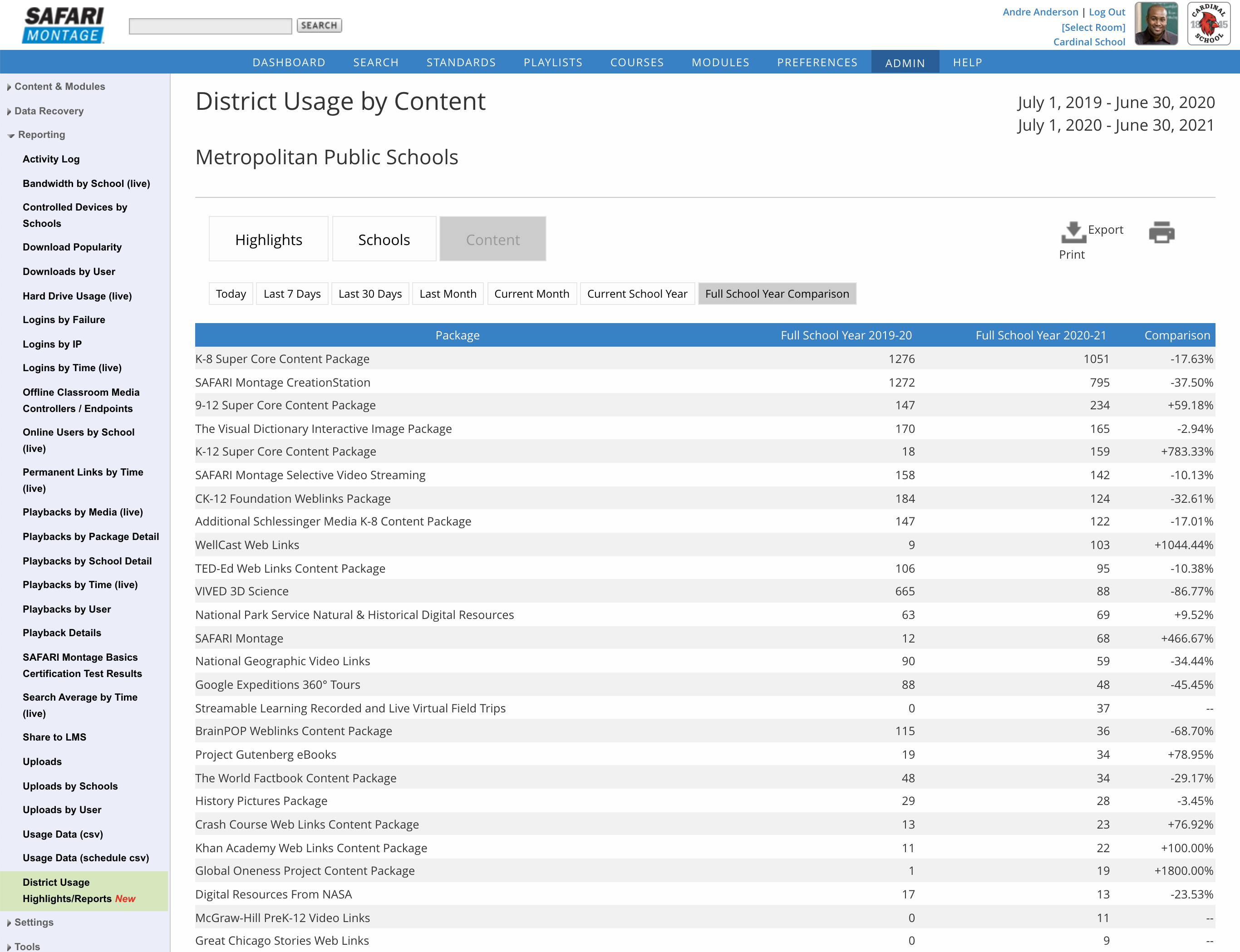Click the SAFARI Montage CreationStation row
Image resolution: width=1240 pixels, height=952 pixels.
705,383
